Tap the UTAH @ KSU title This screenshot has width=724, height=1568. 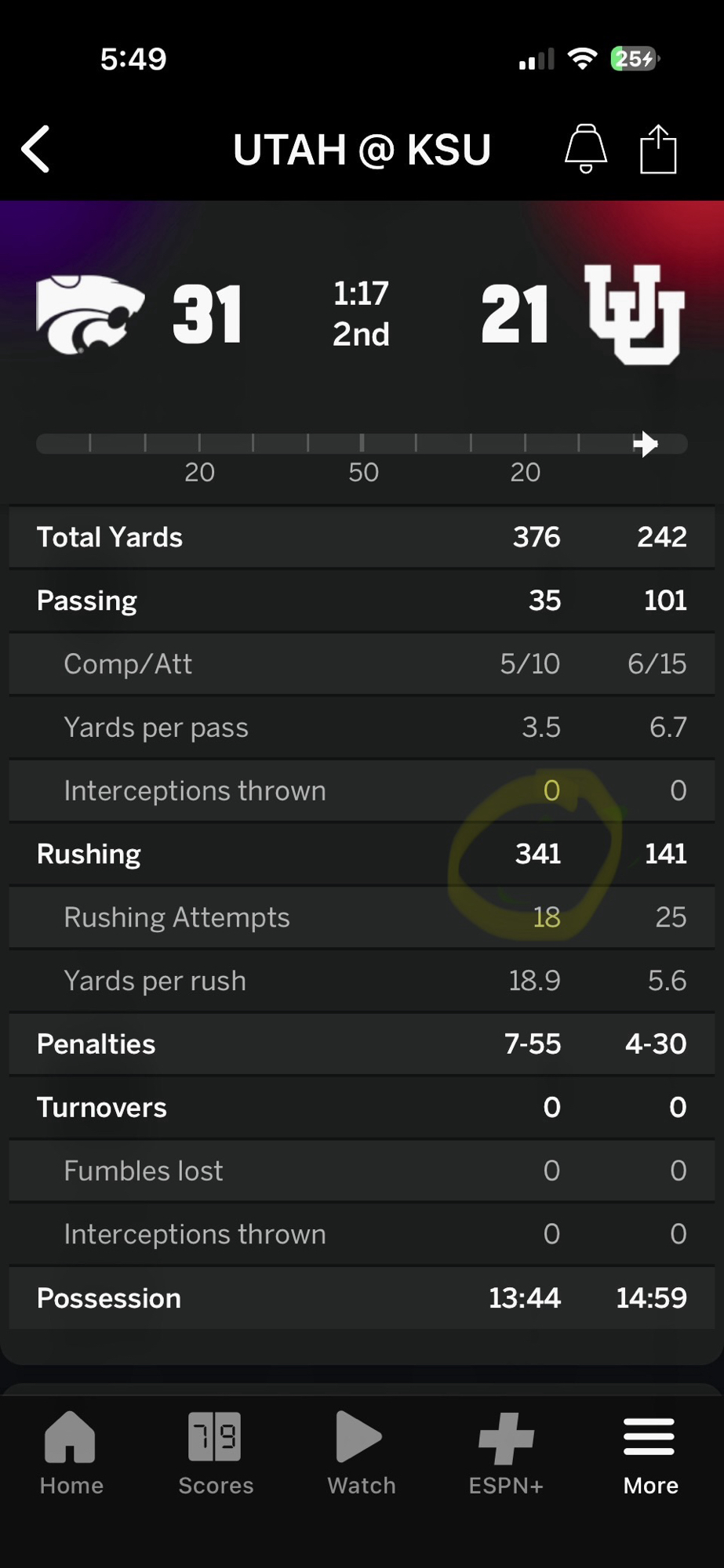(x=362, y=150)
